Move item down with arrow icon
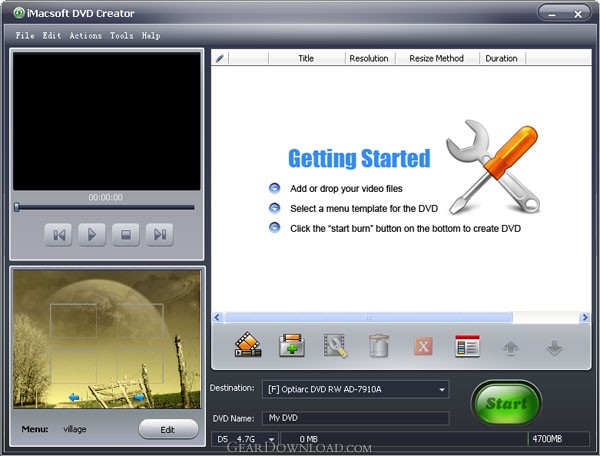 click(x=554, y=348)
